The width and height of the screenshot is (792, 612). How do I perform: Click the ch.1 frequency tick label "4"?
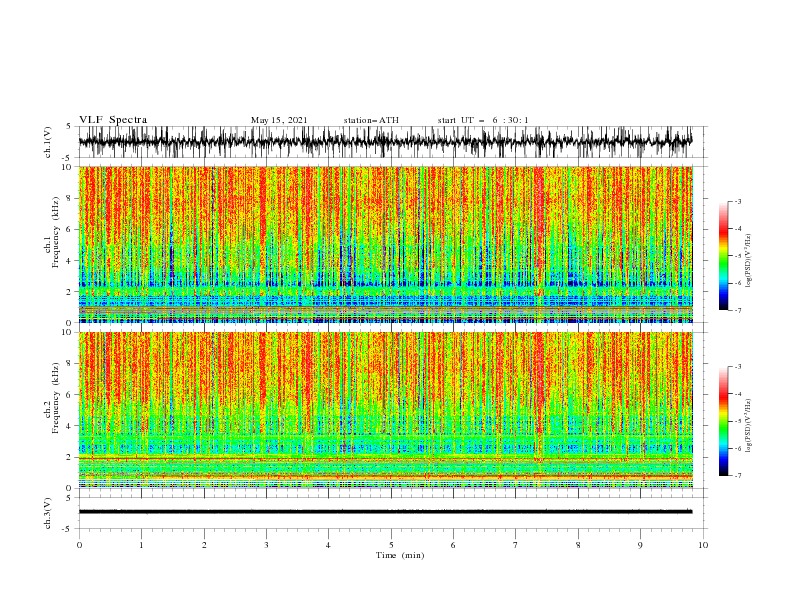(x=70, y=261)
